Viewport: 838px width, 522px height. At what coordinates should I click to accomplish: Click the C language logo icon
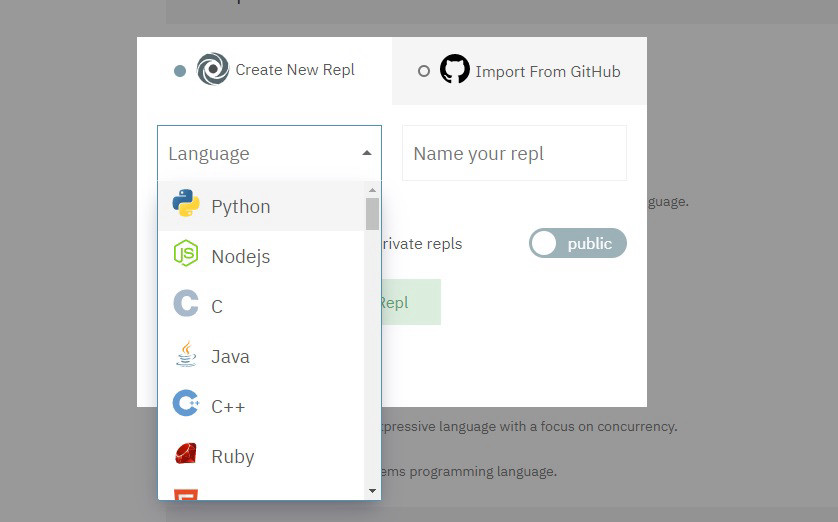pos(186,303)
